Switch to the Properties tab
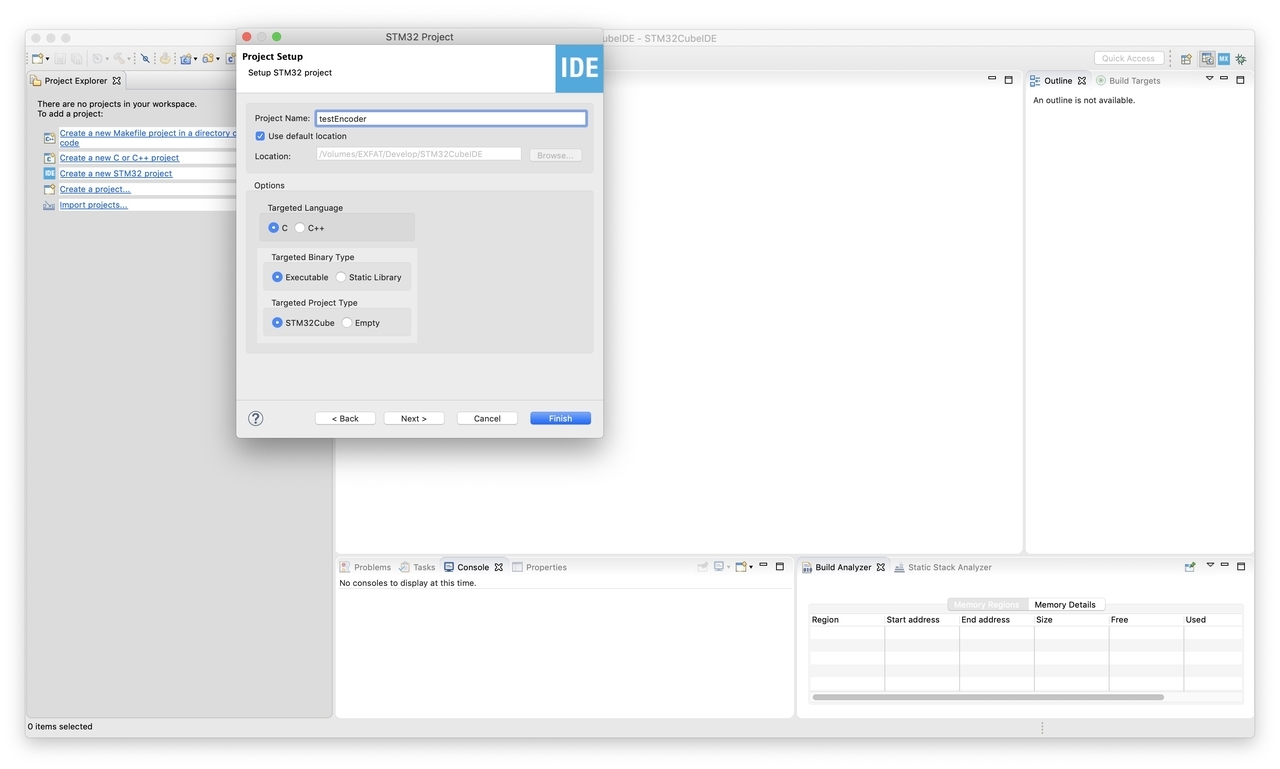 [x=540, y=567]
